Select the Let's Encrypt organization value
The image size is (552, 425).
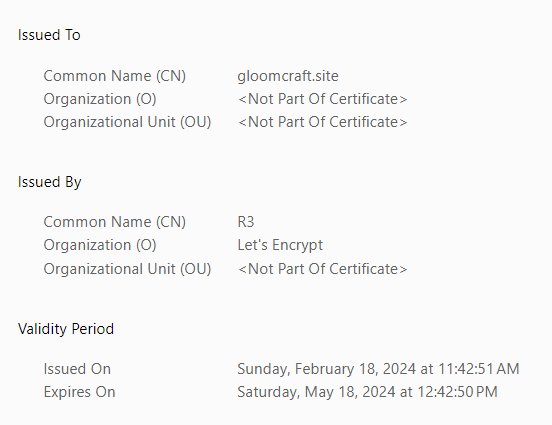[x=280, y=245]
